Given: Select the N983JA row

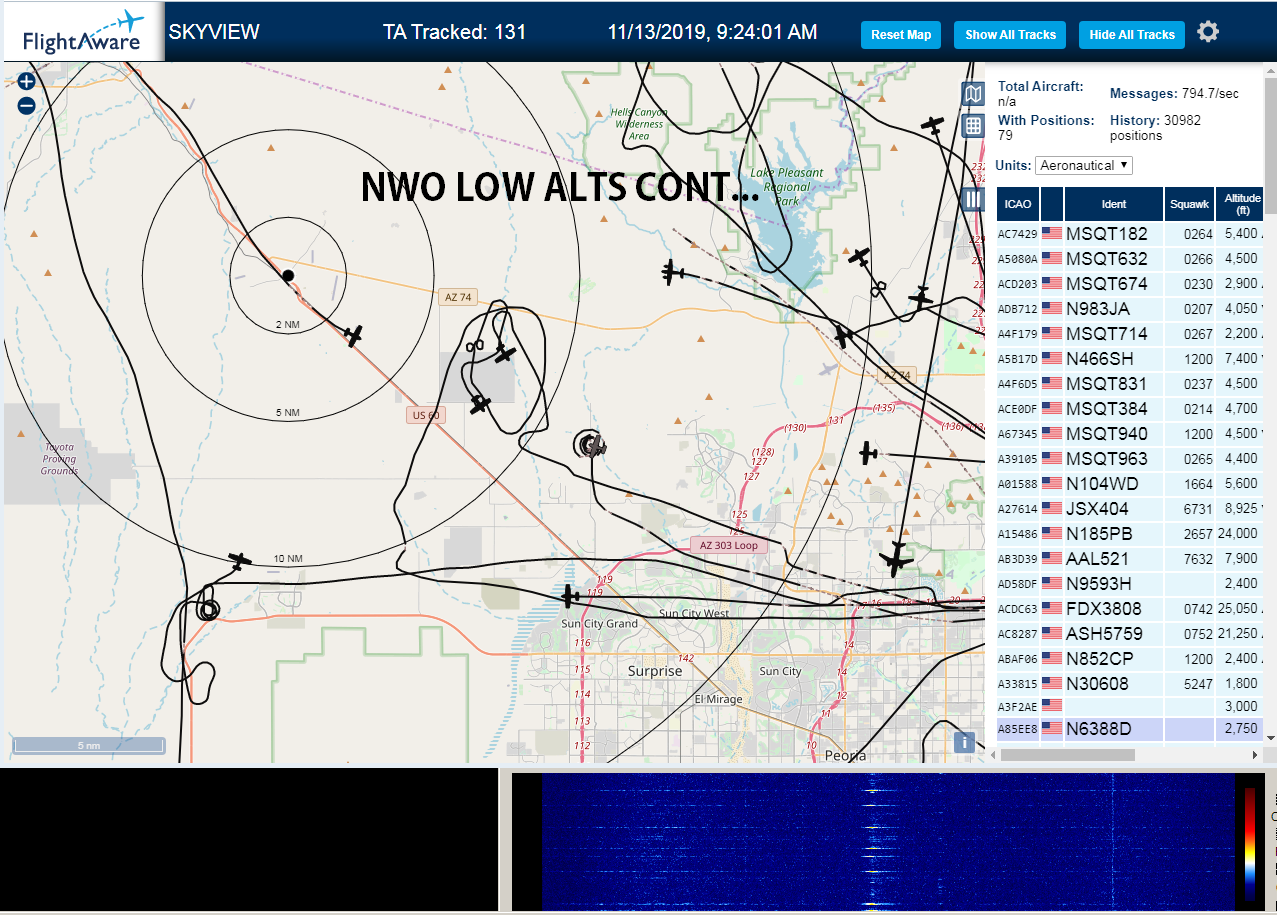Looking at the screenshot, I should (x=1130, y=309).
